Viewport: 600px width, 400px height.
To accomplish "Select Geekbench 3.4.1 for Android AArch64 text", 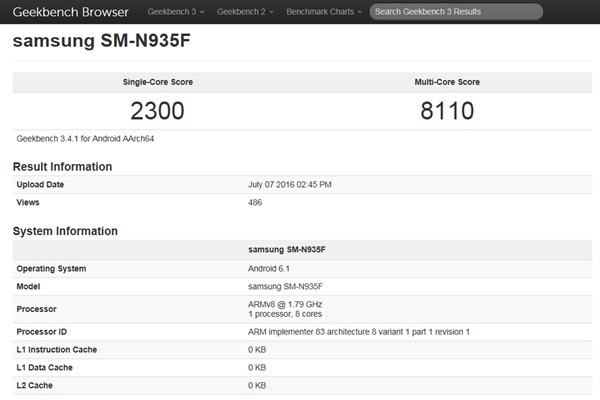I will (85, 139).
